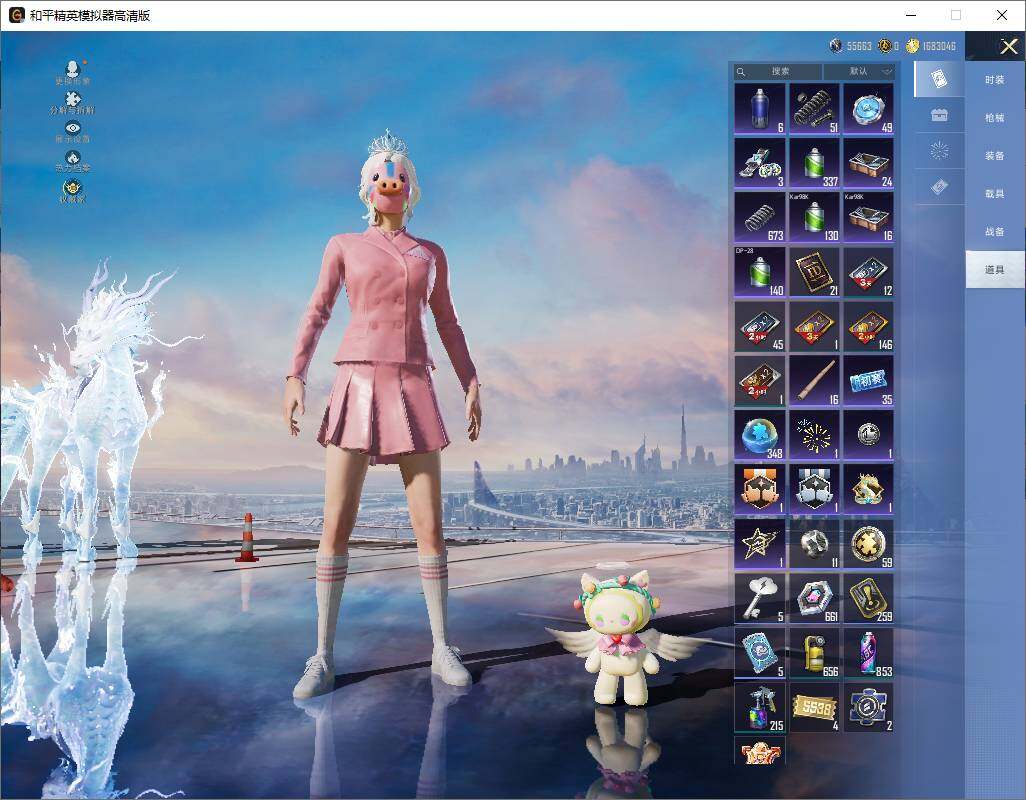The height and width of the screenshot is (800, 1026).
Task: Close the inventory with the X button
Action: [x=1008, y=46]
